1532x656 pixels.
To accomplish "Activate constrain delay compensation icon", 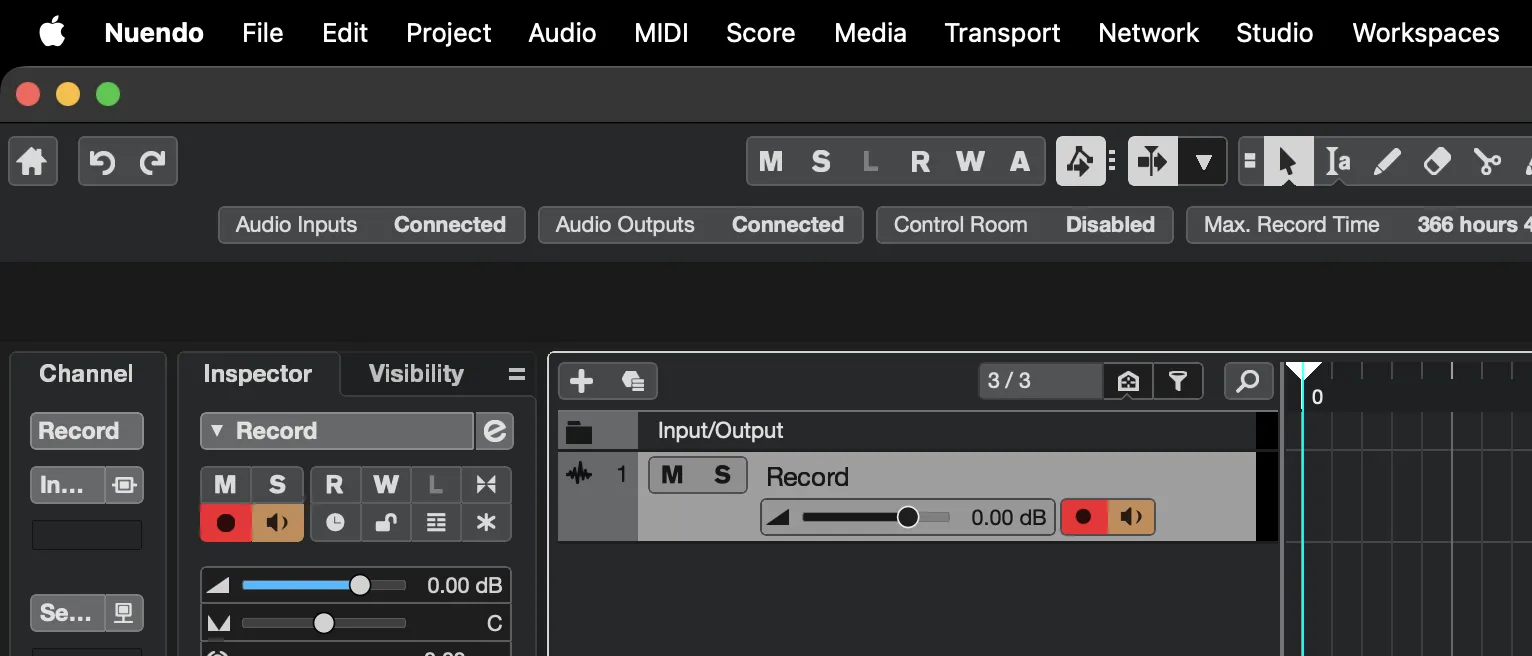I will tap(1080, 161).
